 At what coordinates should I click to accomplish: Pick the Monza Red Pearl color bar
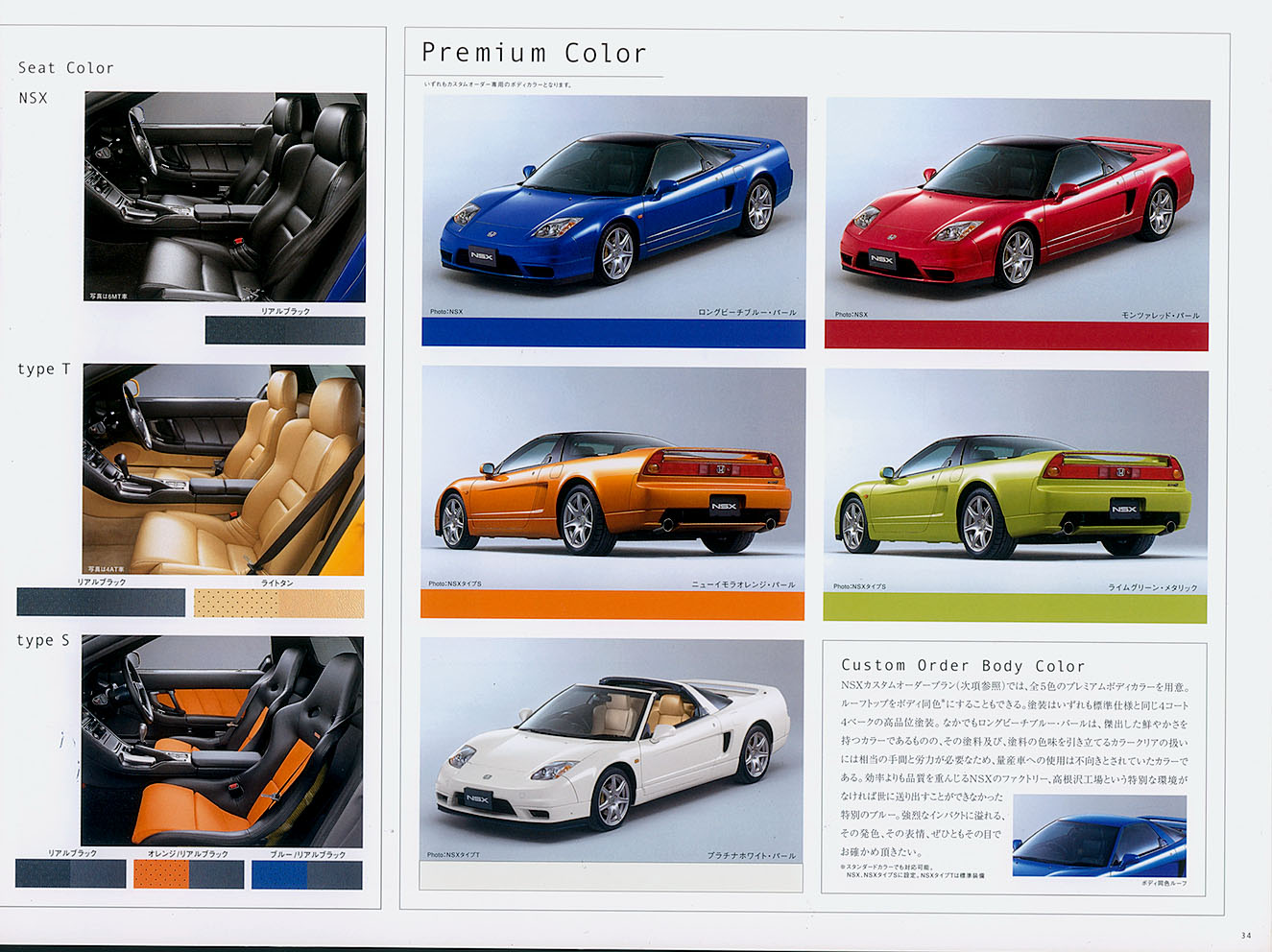(x=1017, y=335)
